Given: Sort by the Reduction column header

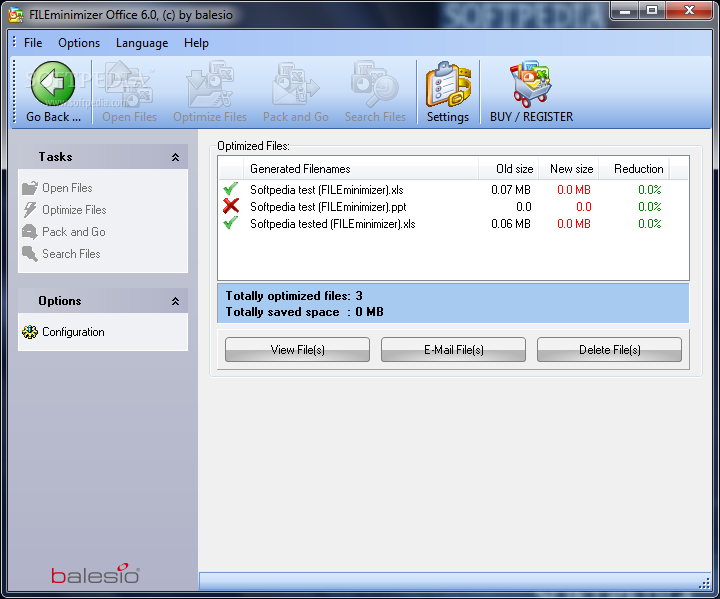Looking at the screenshot, I should point(634,169).
